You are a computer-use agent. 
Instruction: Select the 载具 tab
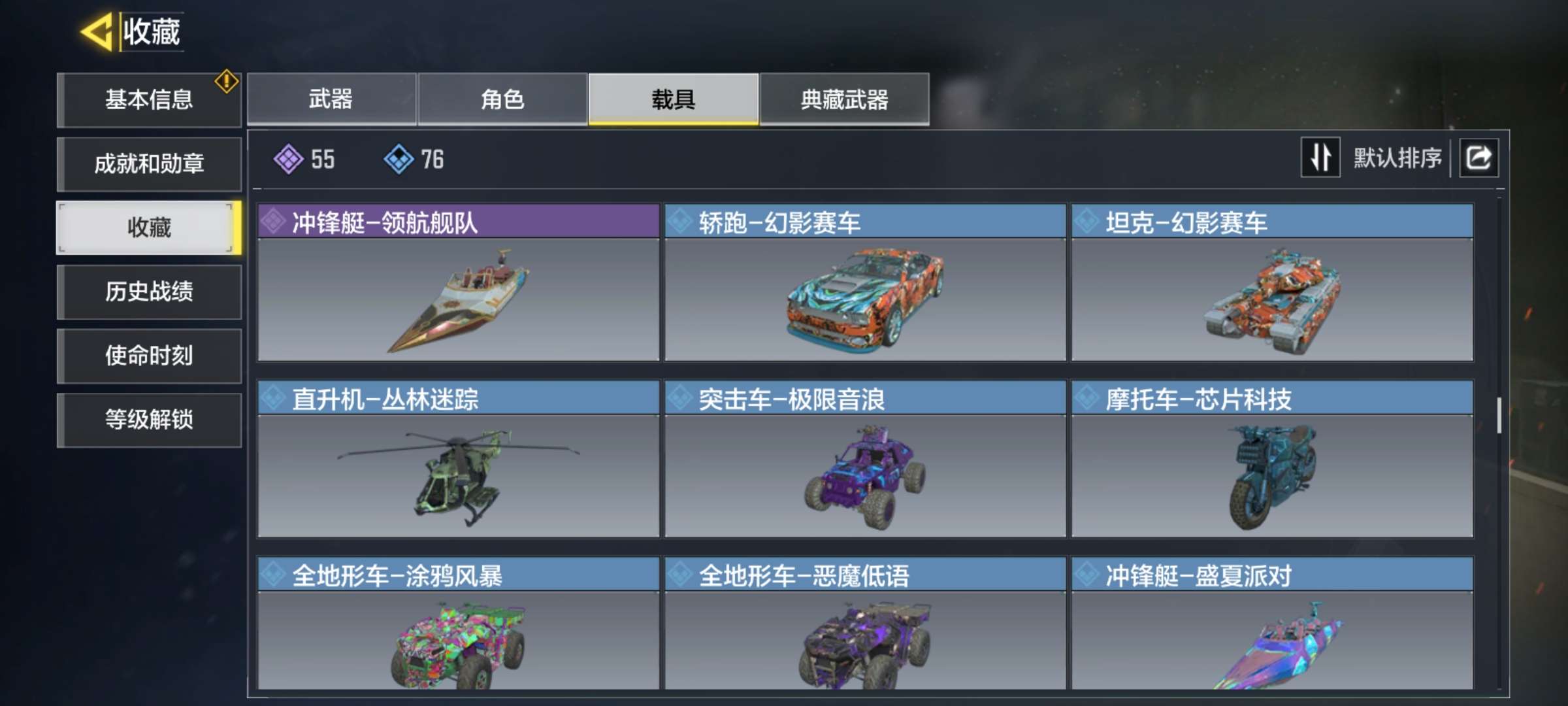click(674, 99)
